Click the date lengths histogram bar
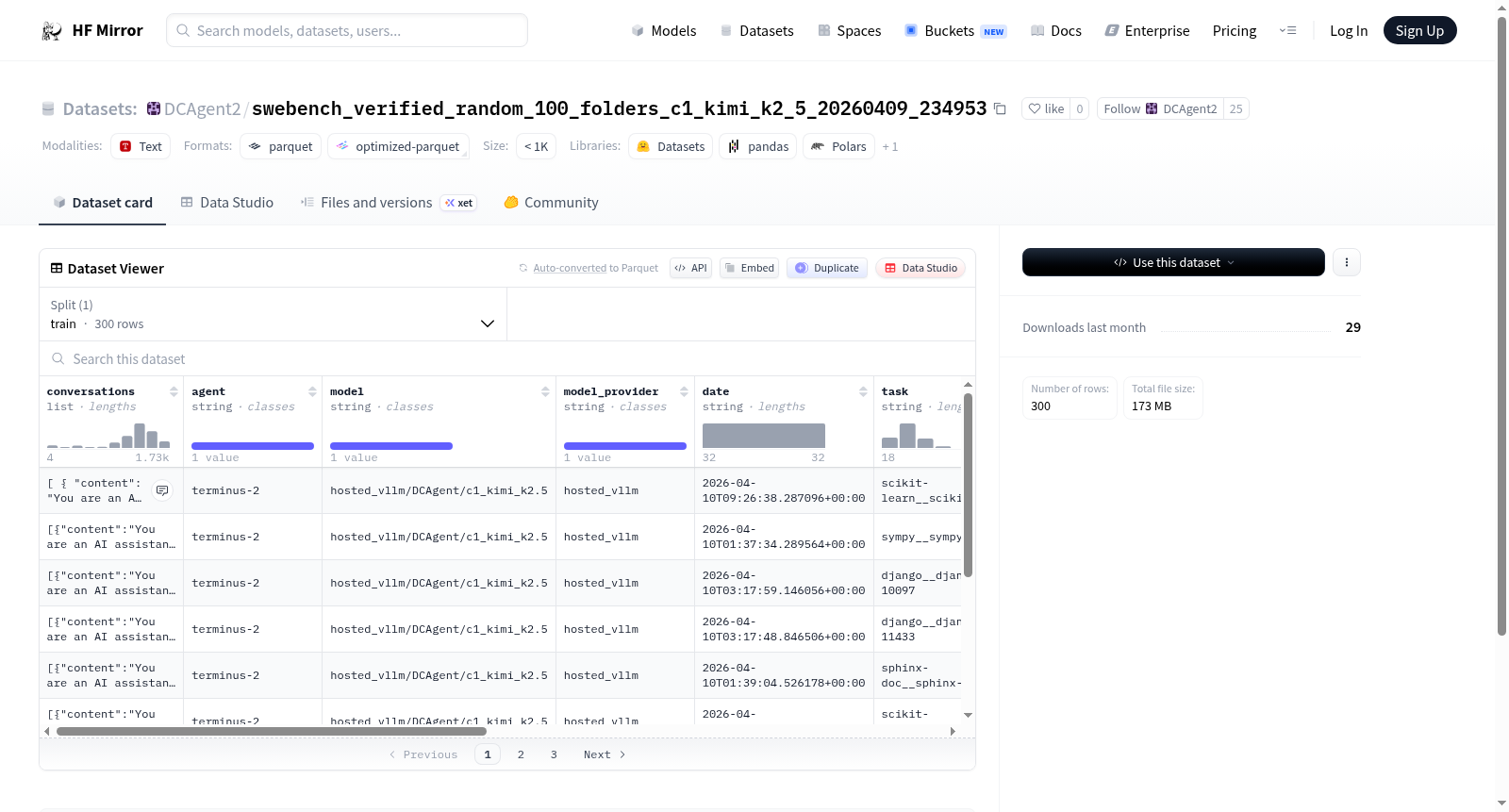The image size is (1509, 812). pos(764,436)
